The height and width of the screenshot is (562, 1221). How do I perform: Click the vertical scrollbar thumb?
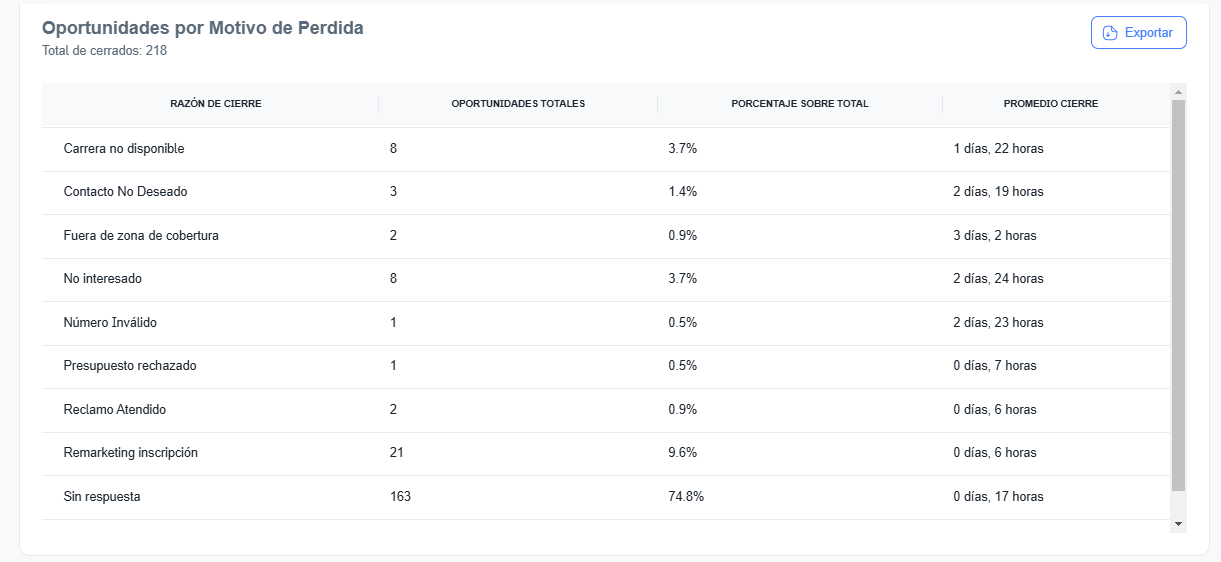click(x=1178, y=295)
